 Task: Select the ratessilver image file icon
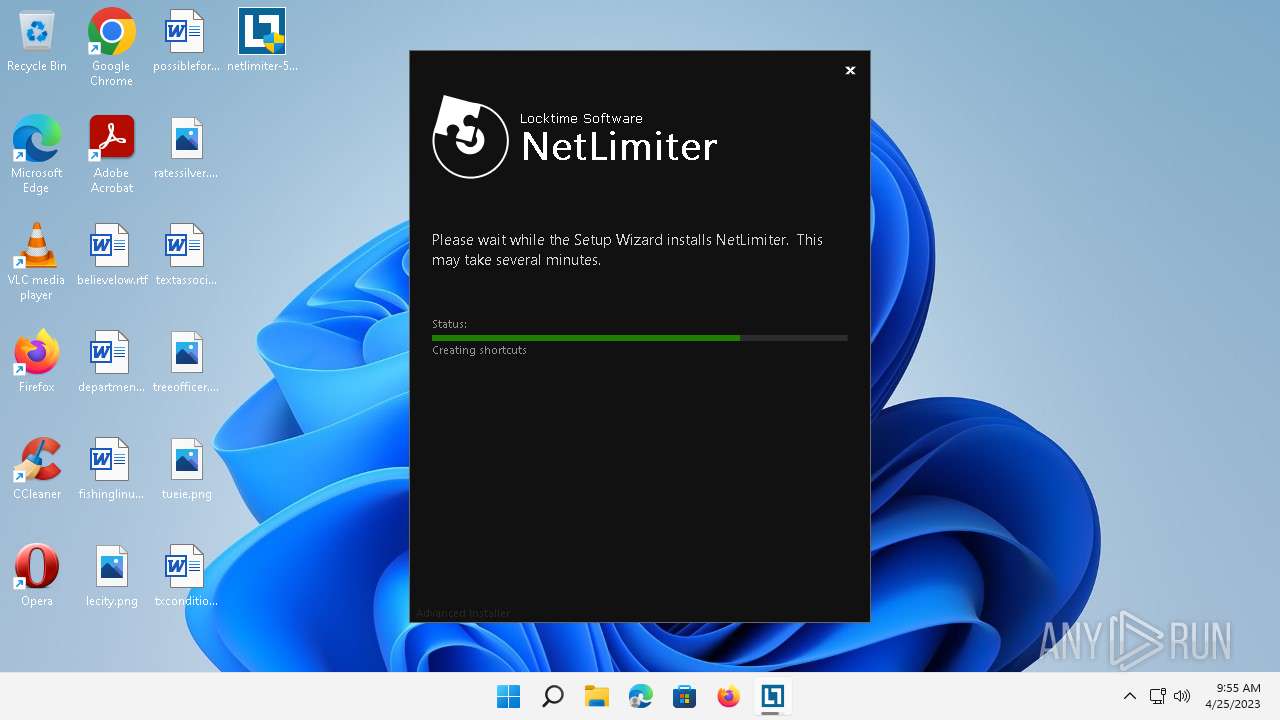tap(186, 148)
